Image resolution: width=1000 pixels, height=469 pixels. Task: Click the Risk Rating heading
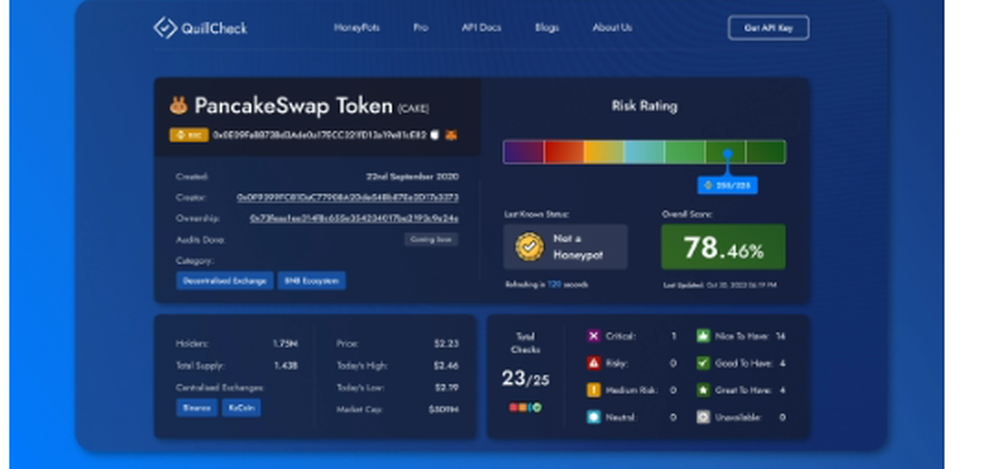coord(644,106)
